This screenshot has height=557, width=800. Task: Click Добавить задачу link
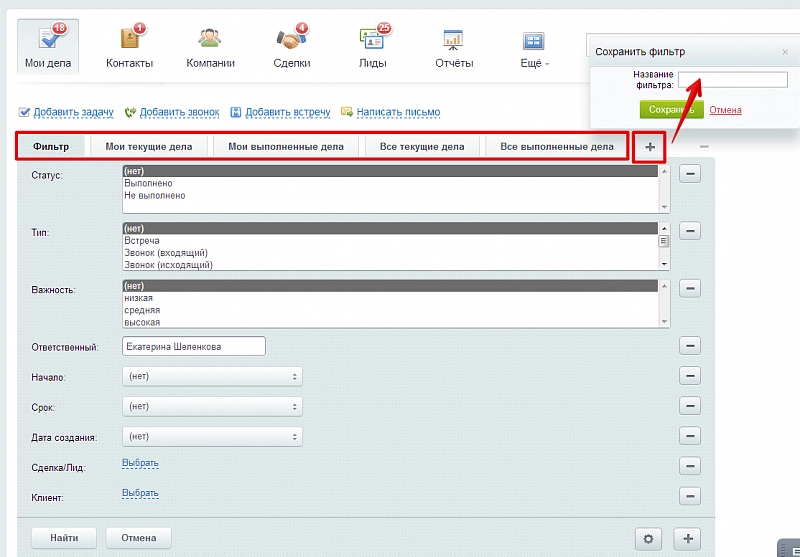(73, 112)
